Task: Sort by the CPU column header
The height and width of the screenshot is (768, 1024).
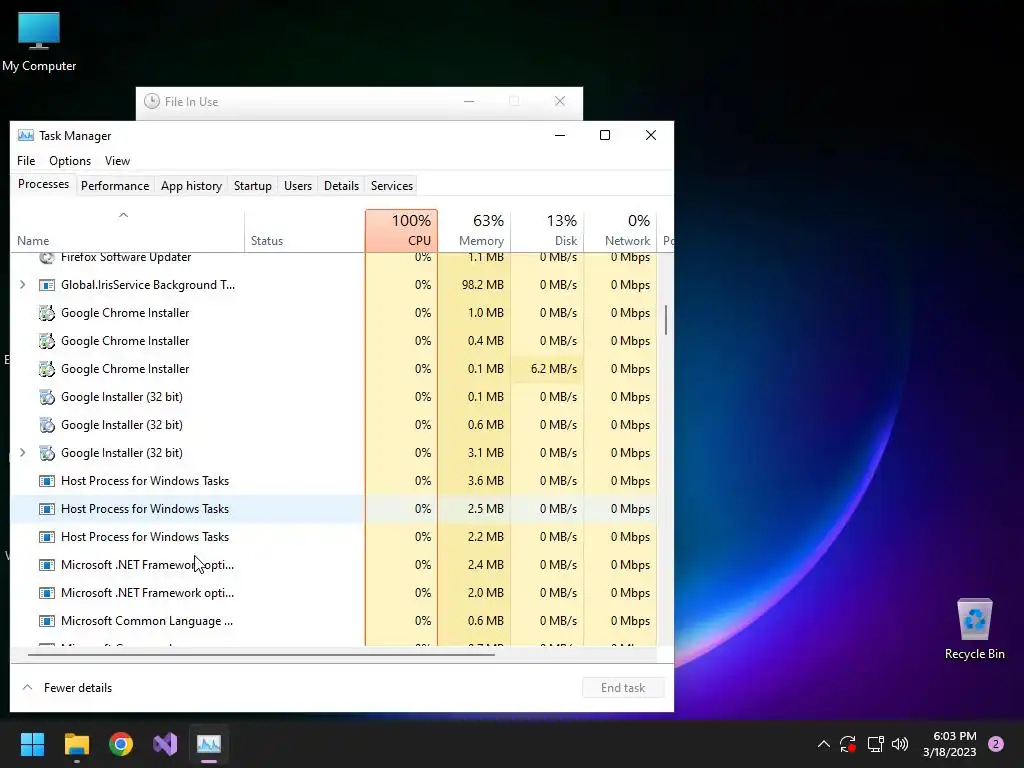Action: (x=402, y=231)
